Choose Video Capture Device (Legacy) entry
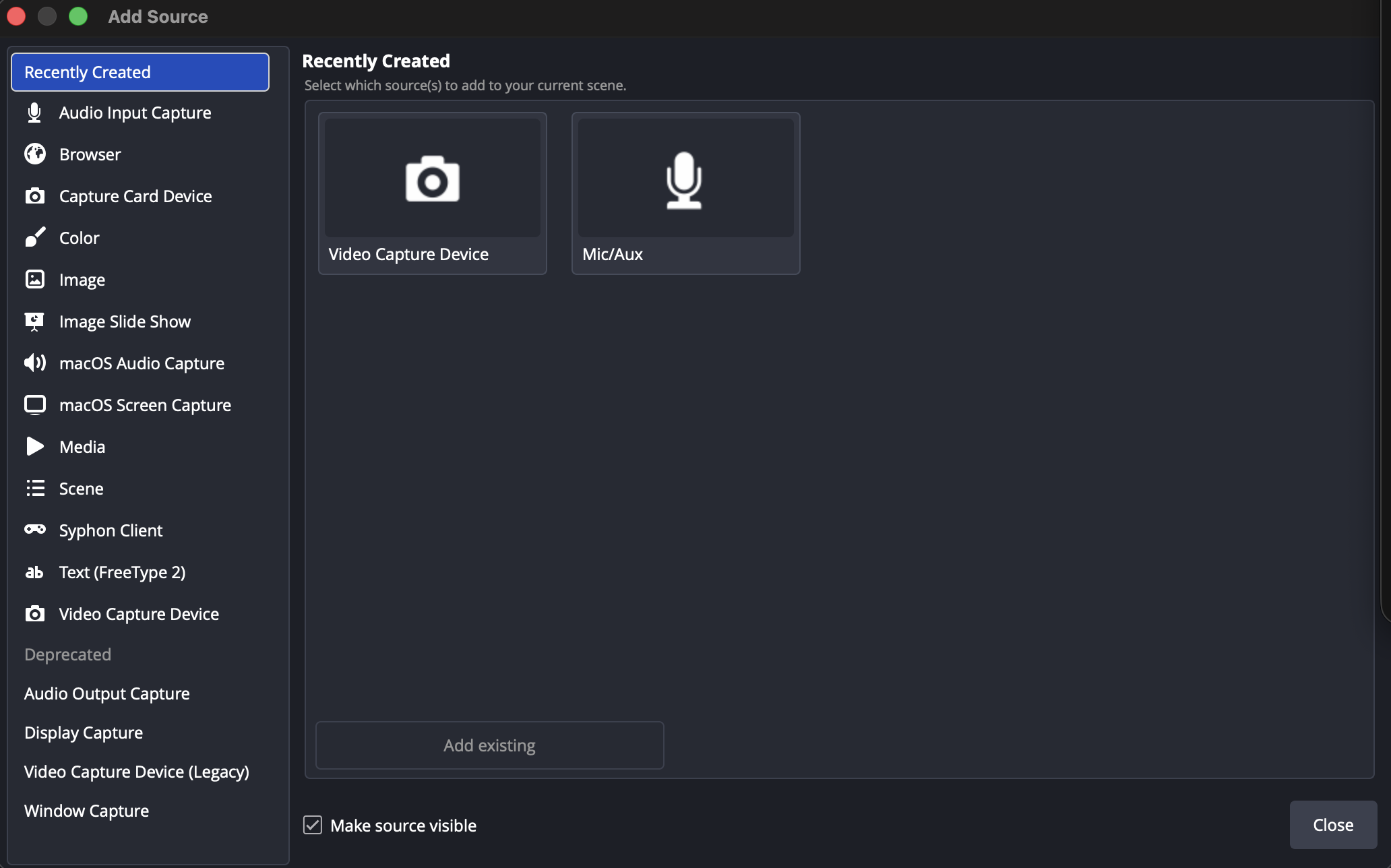The height and width of the screenshot is (868, 1391). point(137,772)
